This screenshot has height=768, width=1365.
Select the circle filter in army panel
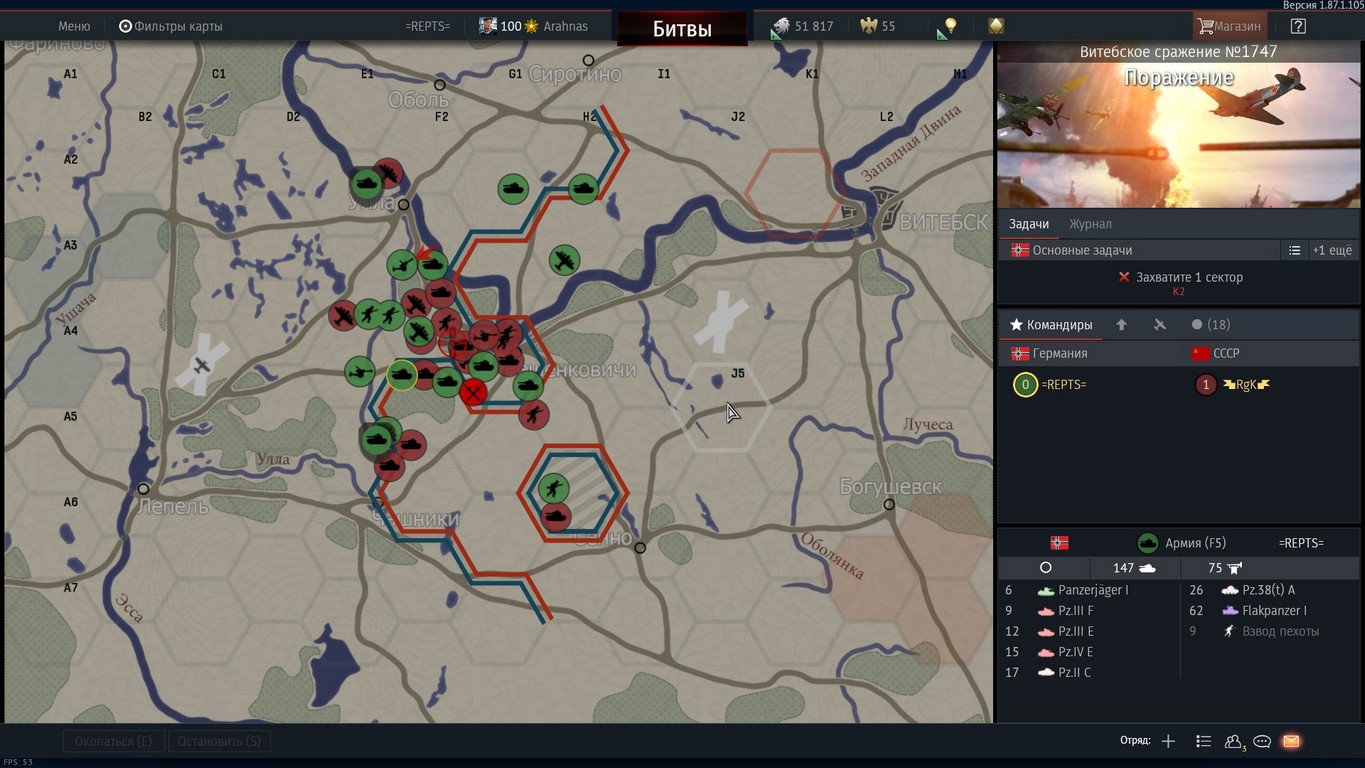pyautogui.click(x=1046, y=568)
